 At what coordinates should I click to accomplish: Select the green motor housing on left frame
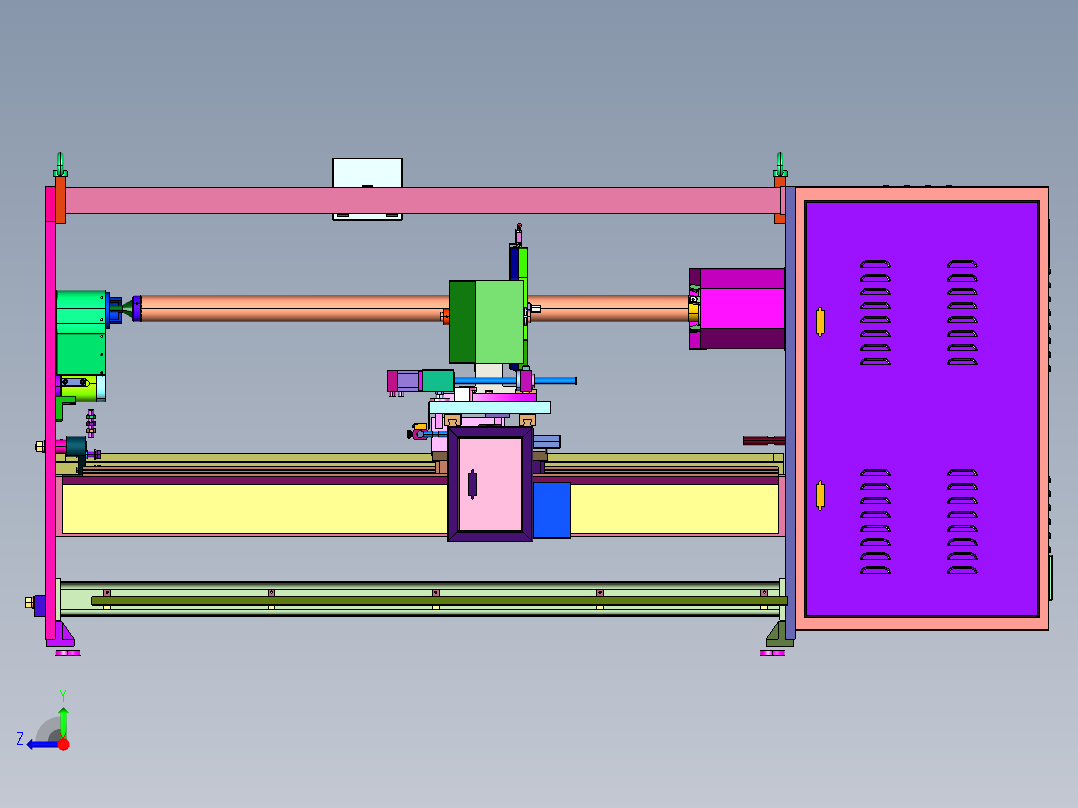pyautogui.click(x=81, y=333)
